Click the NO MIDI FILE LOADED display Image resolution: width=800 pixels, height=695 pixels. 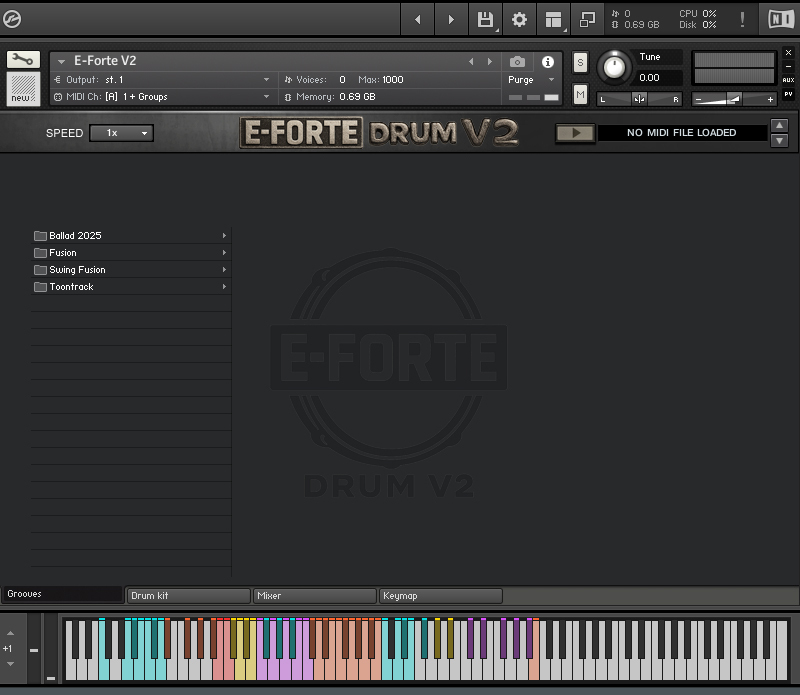tap(682, 133)
